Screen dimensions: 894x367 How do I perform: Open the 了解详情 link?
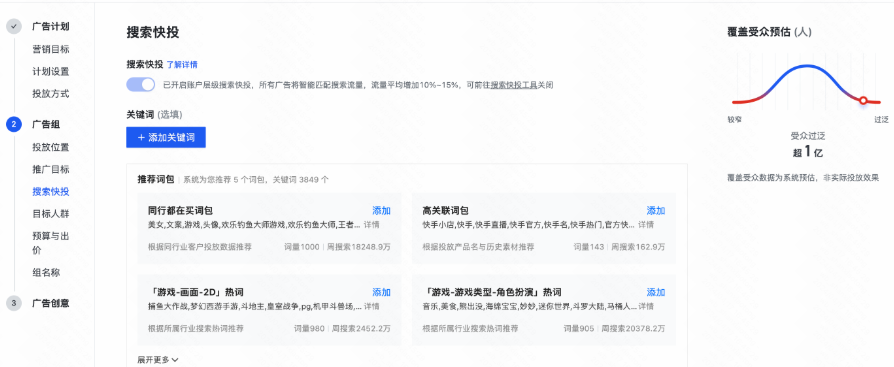(x=182, y=64)
